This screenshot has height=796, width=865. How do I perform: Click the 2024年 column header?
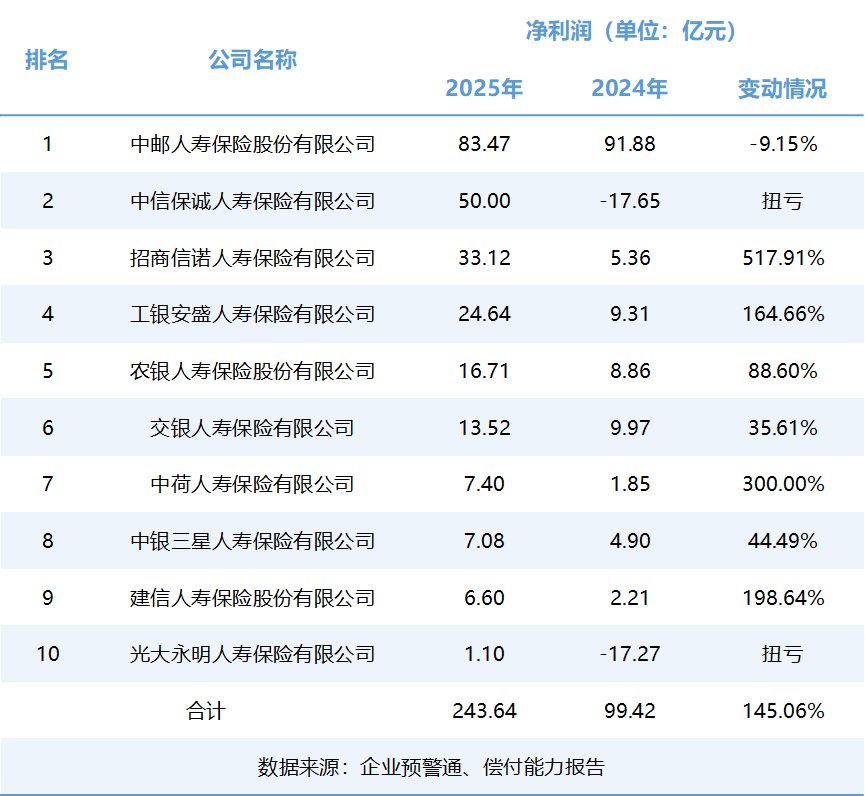(x=629, y=88)
